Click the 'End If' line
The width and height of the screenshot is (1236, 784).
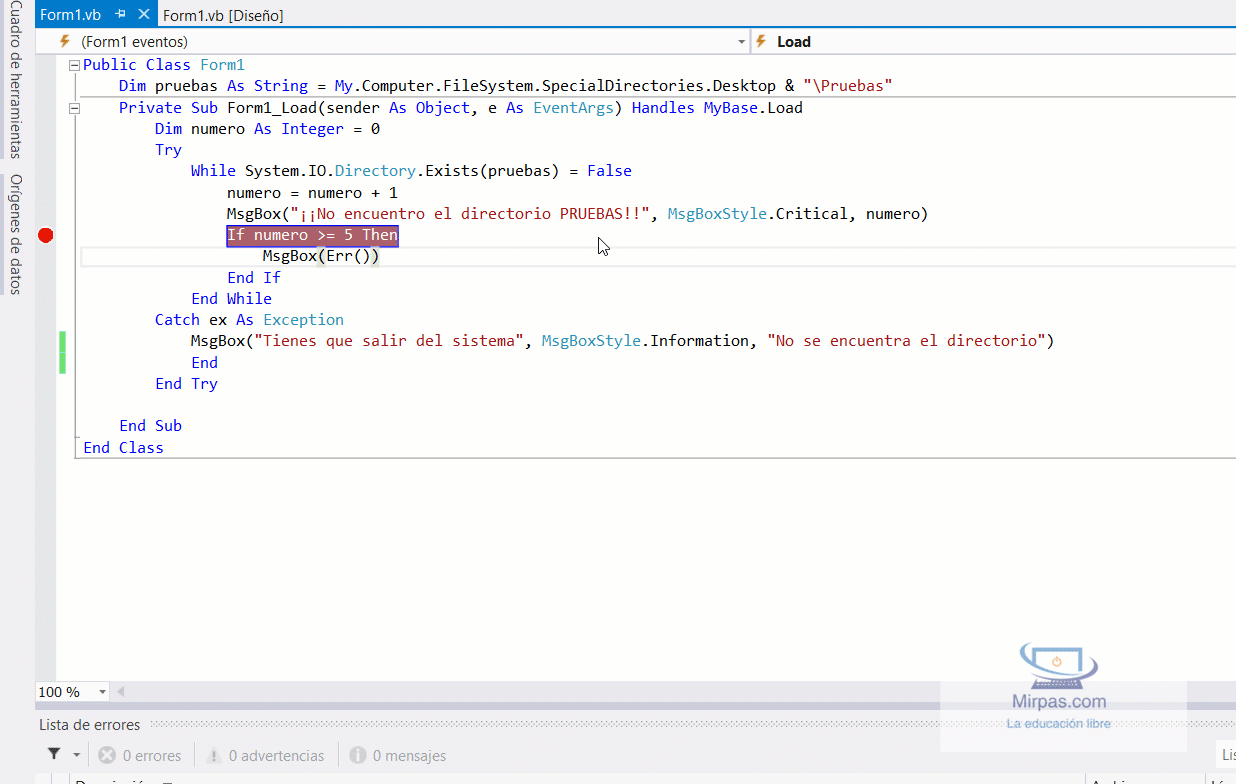tap(254, 278)
